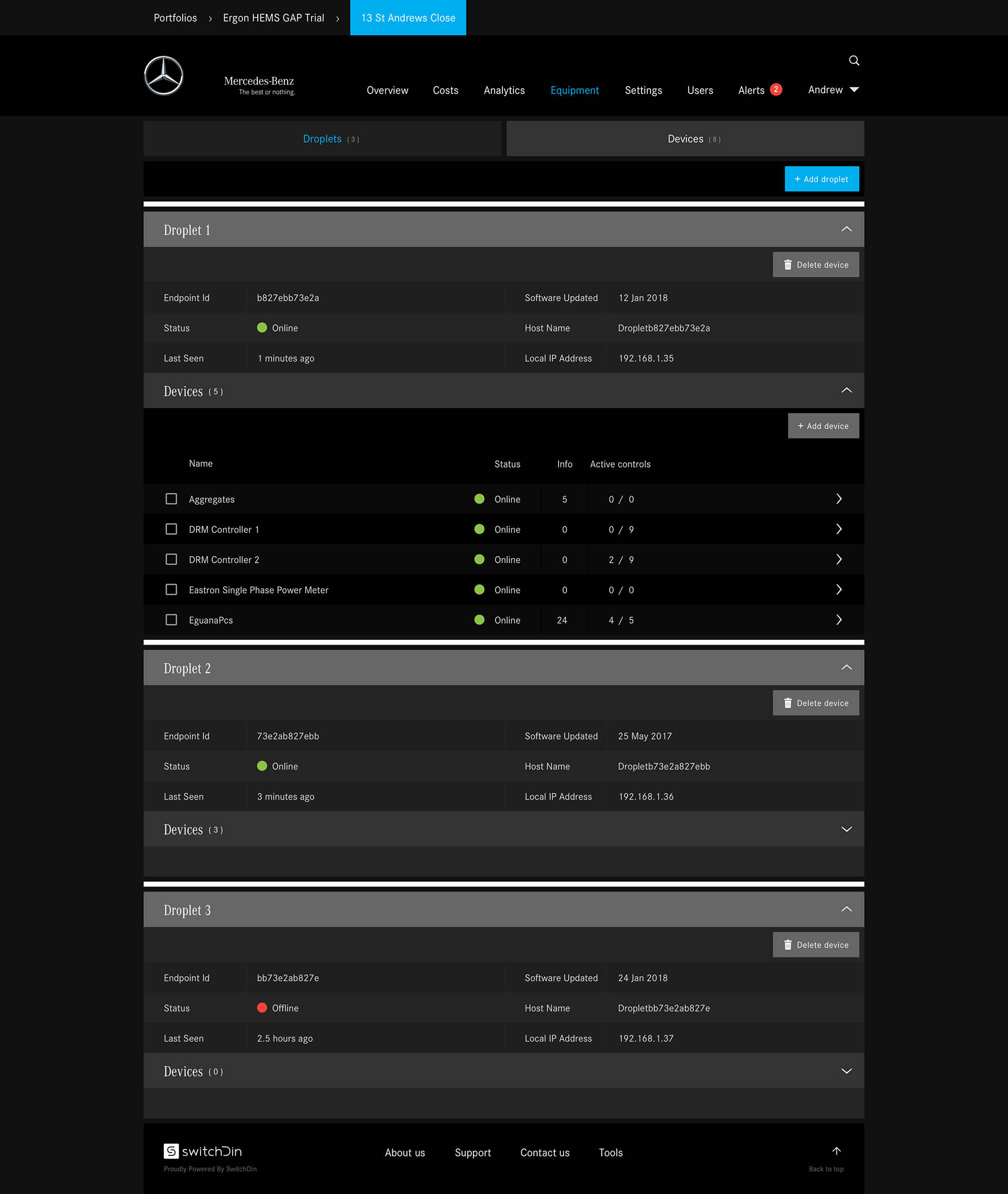Go to the Analytics menu item
The width and height of the screenshot is (1008, 1194).
pos(503,90)
